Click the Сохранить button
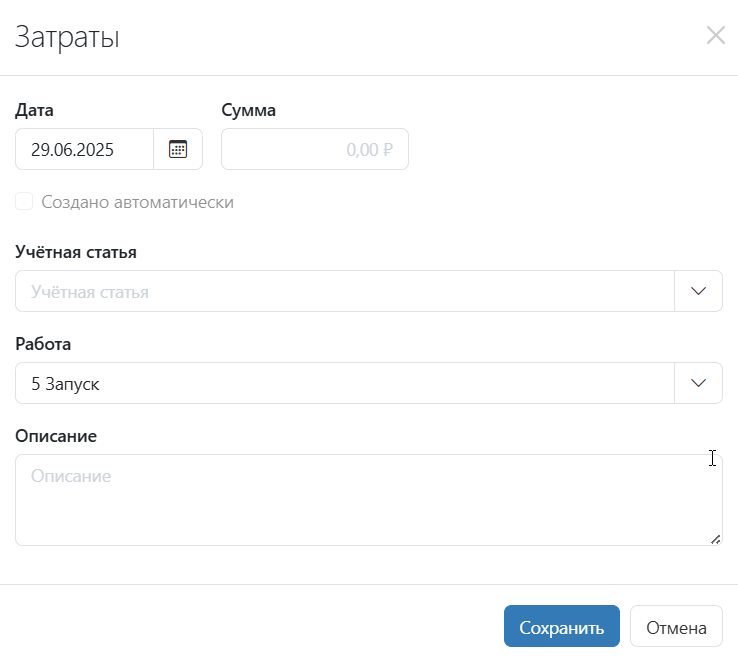 (562, 626)
